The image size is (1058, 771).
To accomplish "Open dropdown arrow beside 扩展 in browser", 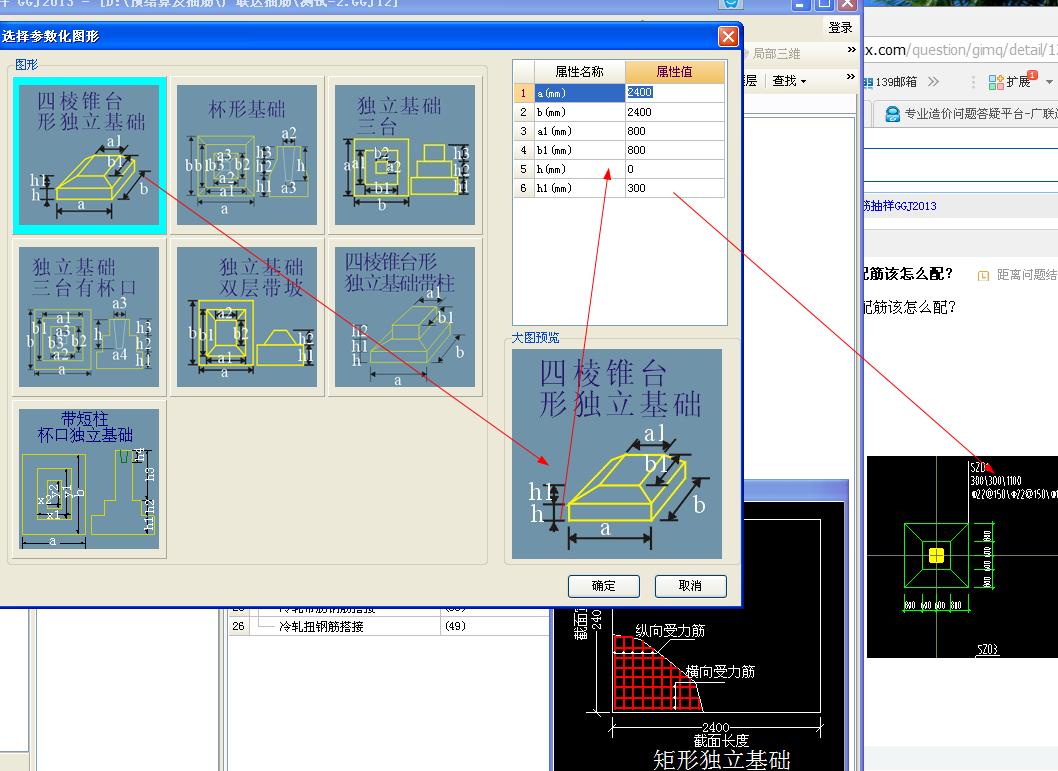I will coord(1049,82).
